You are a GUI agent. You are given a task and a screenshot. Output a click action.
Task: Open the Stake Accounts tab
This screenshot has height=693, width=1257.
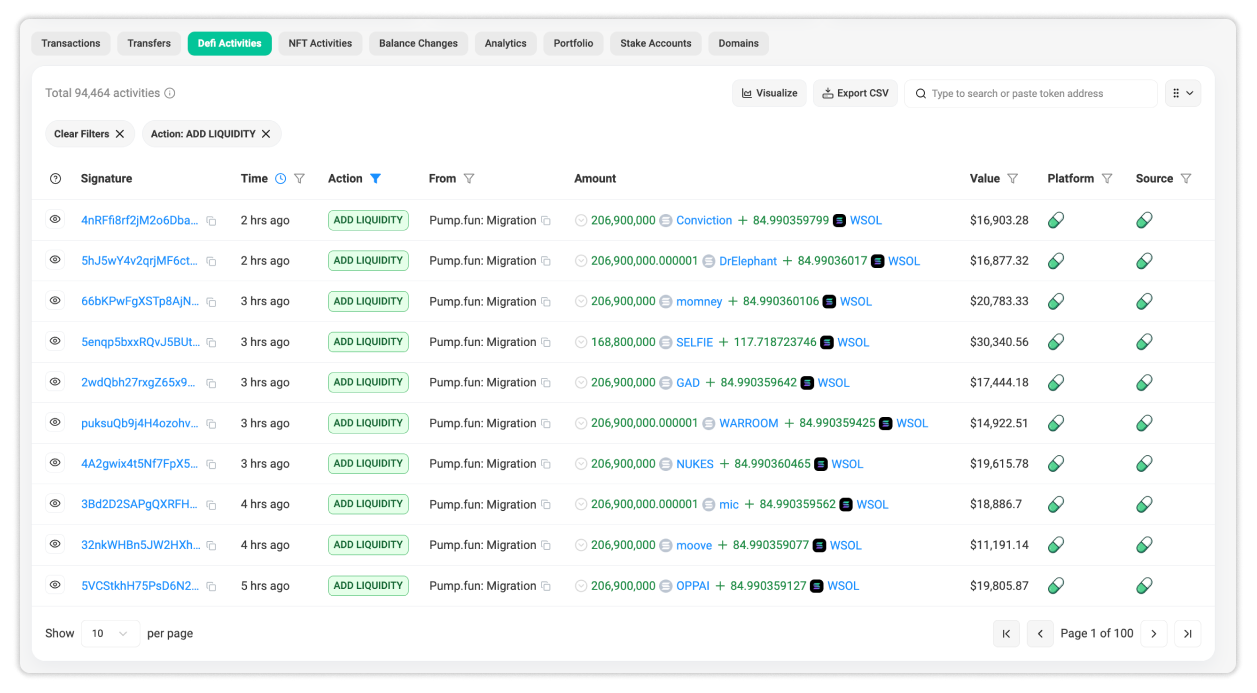click(x=655, y=44)
